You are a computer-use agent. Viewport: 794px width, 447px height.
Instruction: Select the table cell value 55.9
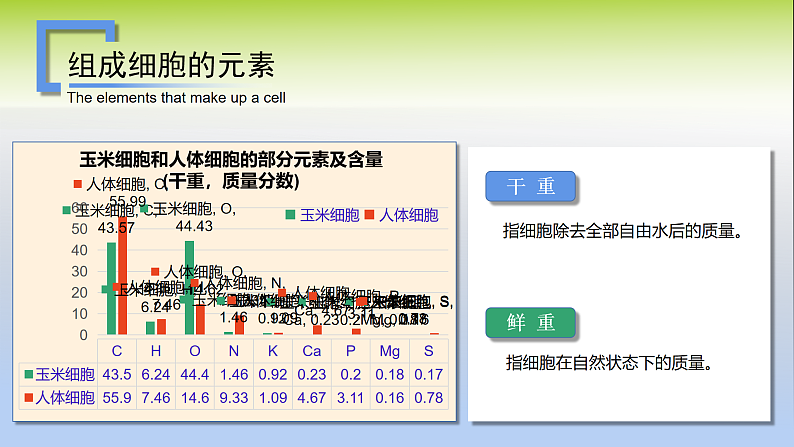(117, 398)
